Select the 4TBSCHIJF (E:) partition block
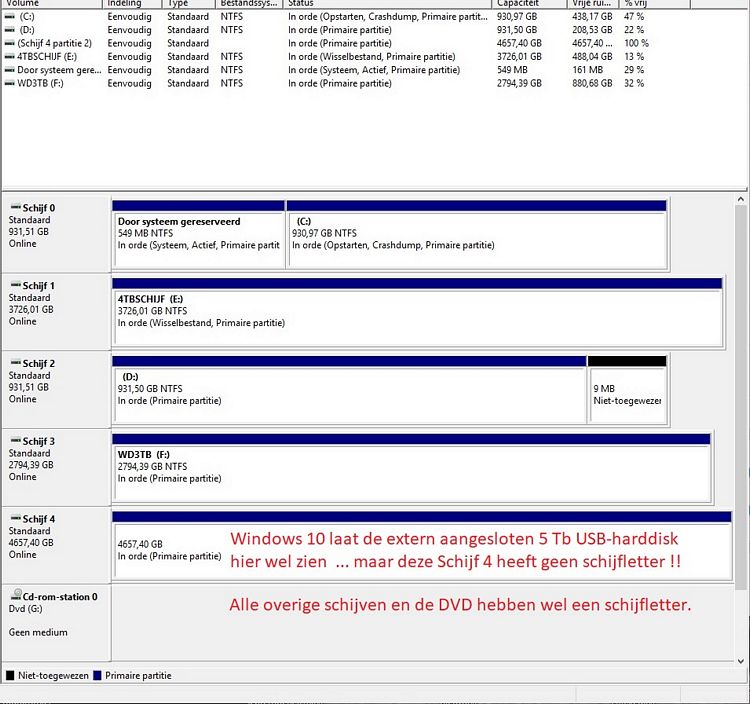Viewport: 750px width, 704px height. [417, 312]
